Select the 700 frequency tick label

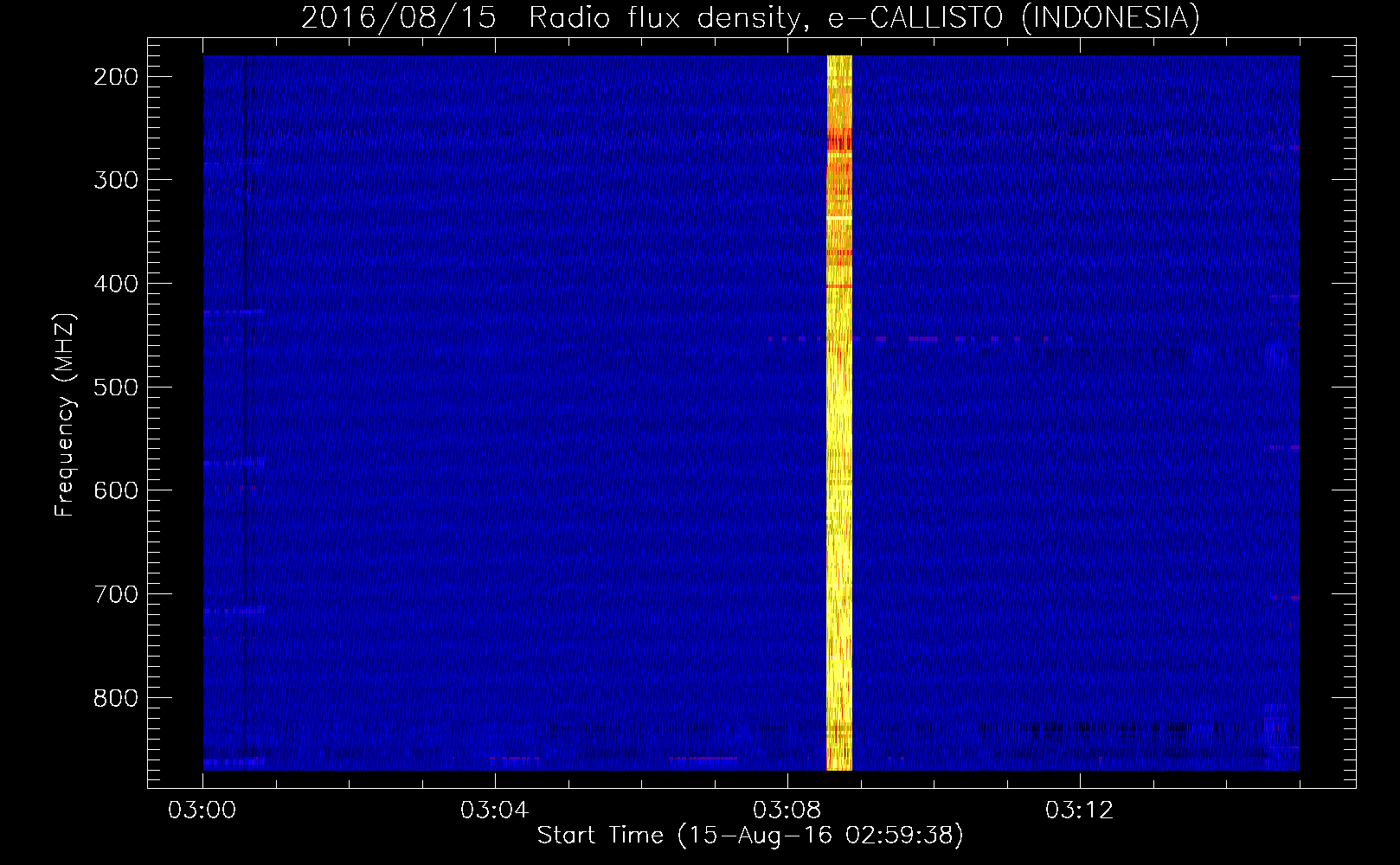116,594
